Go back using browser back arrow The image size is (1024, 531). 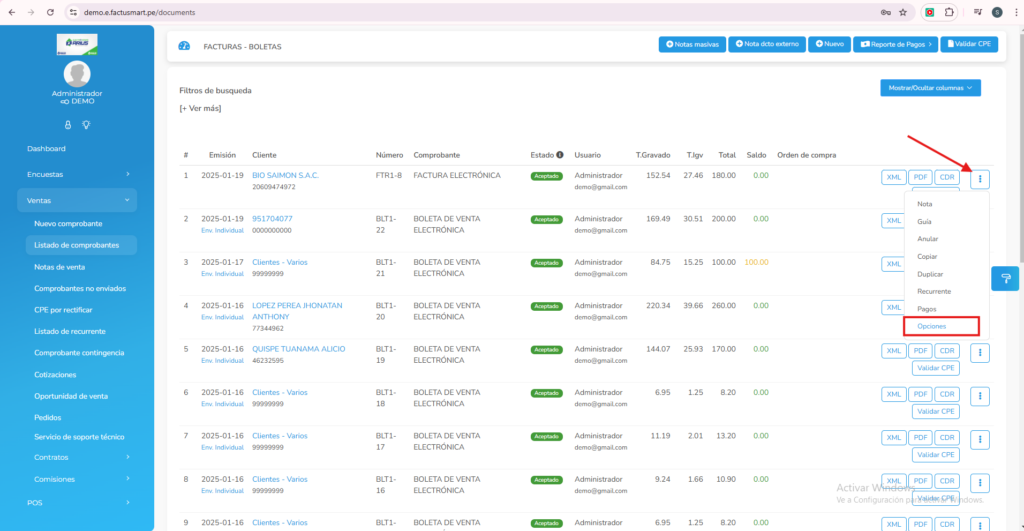pos(12,12)
